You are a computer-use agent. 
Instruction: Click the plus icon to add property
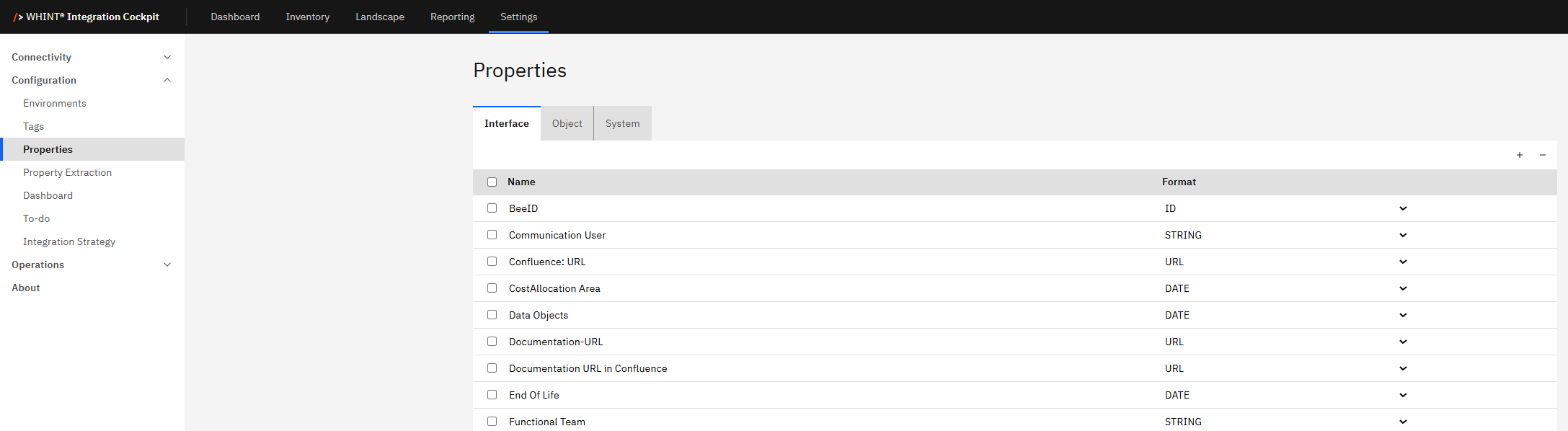coord(1519,155)
